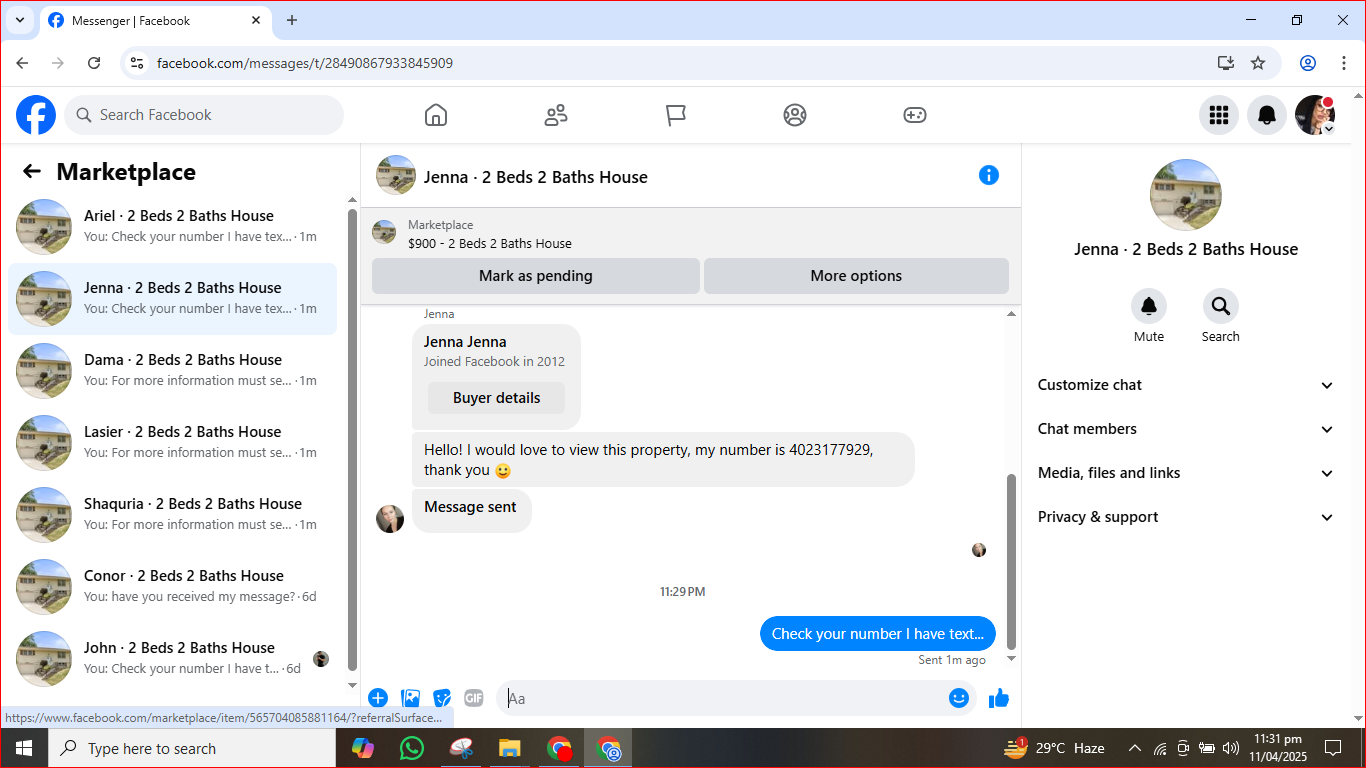
Task: Open Facebook home via the logo
Action: point(36,115)
